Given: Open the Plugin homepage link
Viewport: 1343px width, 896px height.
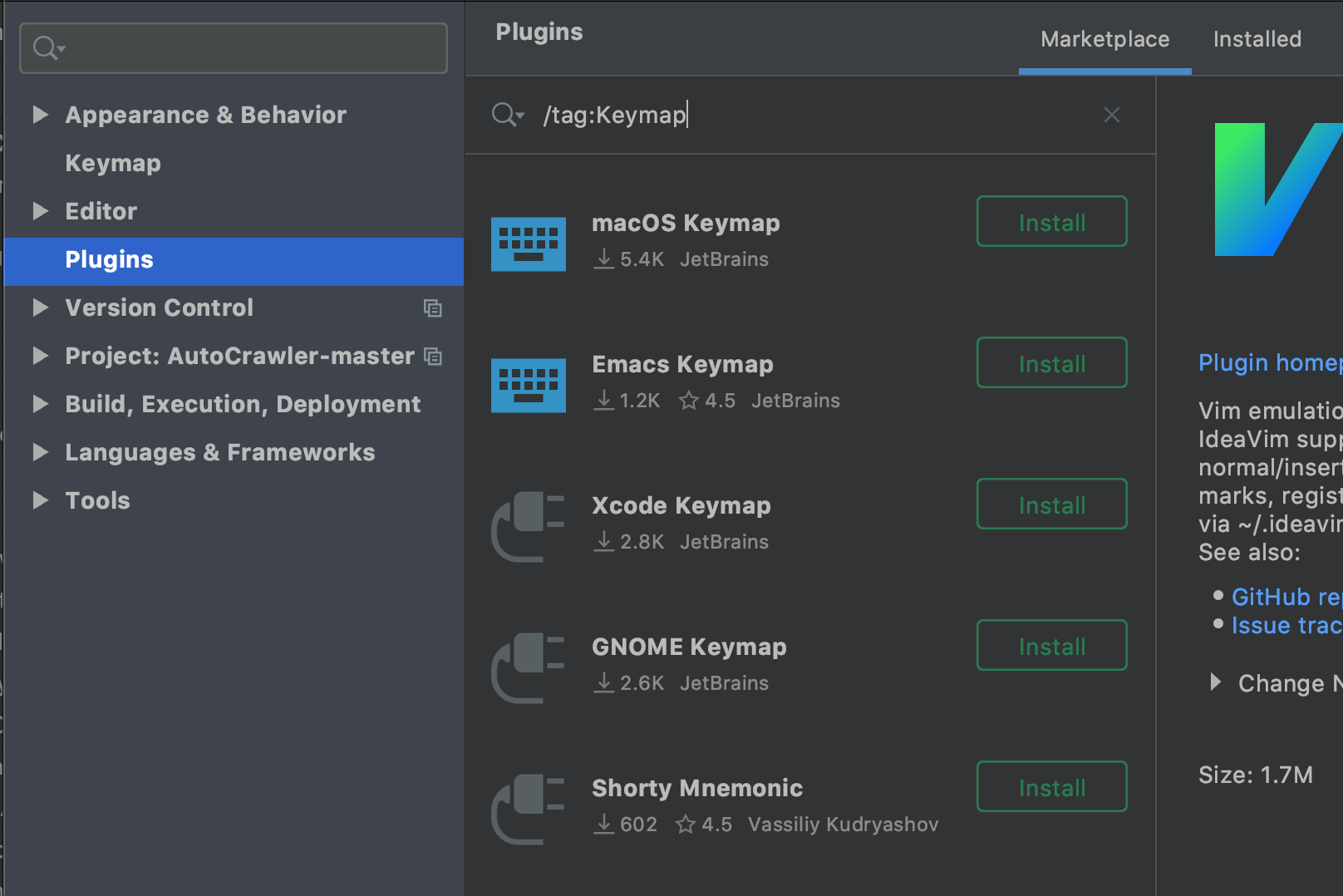Looking at the screenshot, I should 1270,363.
